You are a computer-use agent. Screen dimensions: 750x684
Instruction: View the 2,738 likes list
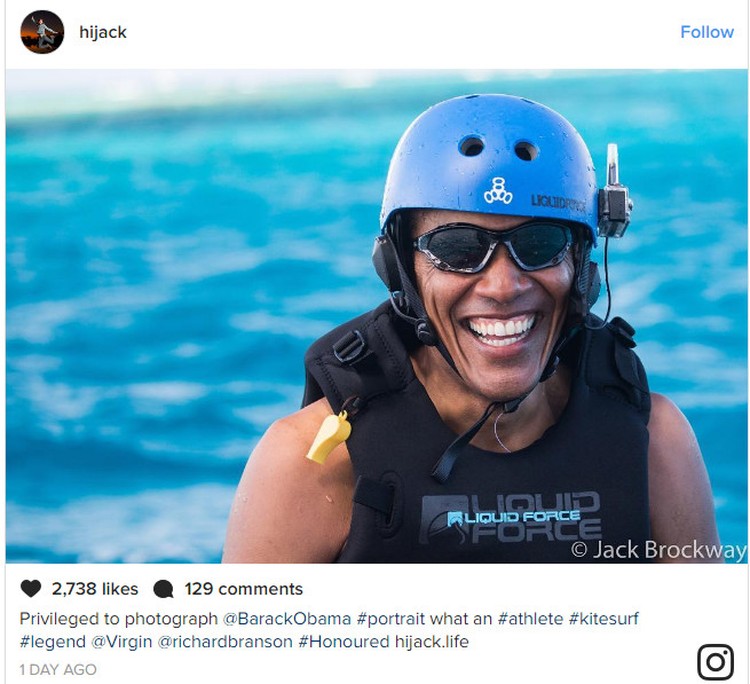[x=95, y=589]
